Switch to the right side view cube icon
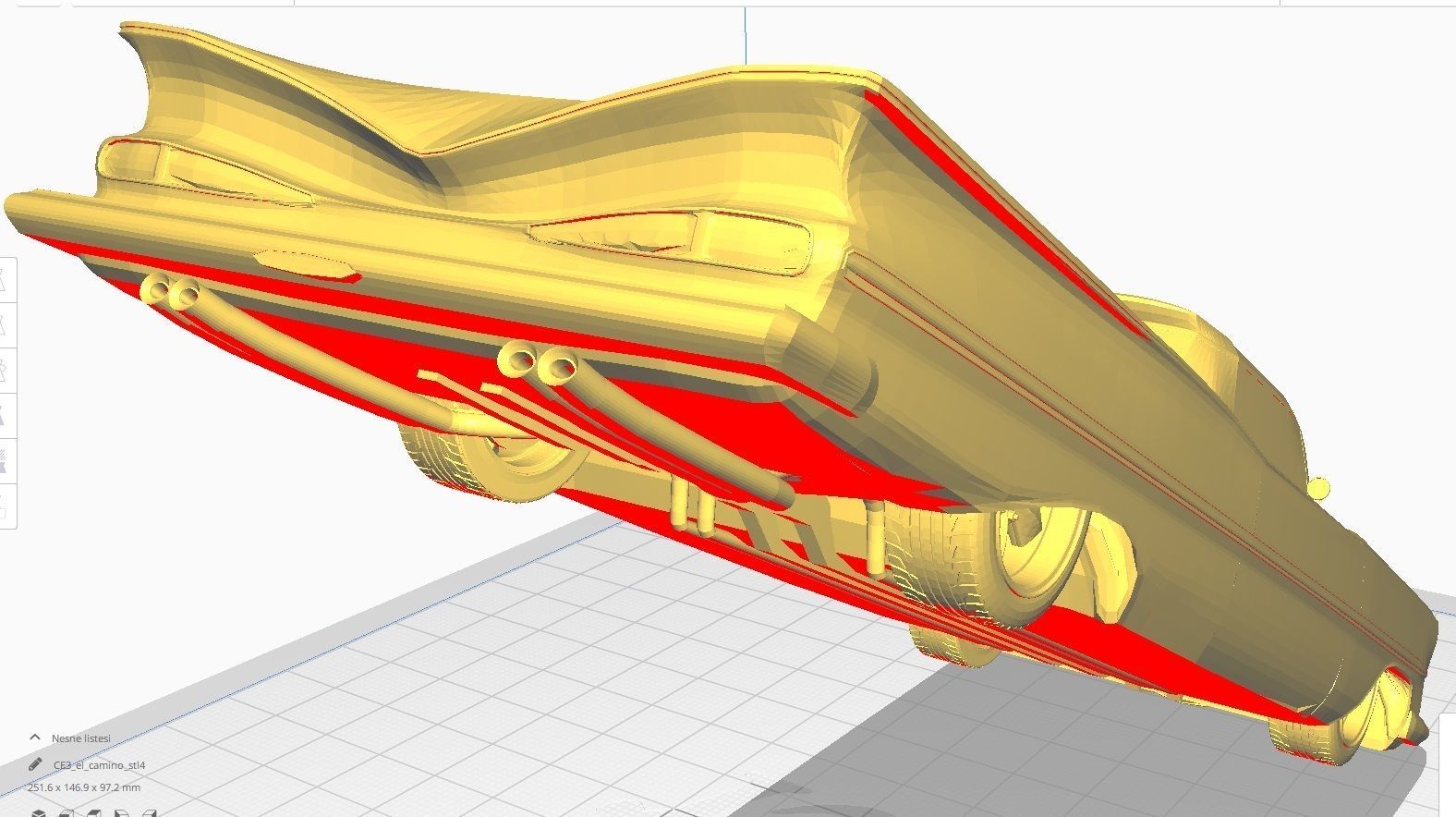This screenshot has width=1456, height=817. (150, 813)
